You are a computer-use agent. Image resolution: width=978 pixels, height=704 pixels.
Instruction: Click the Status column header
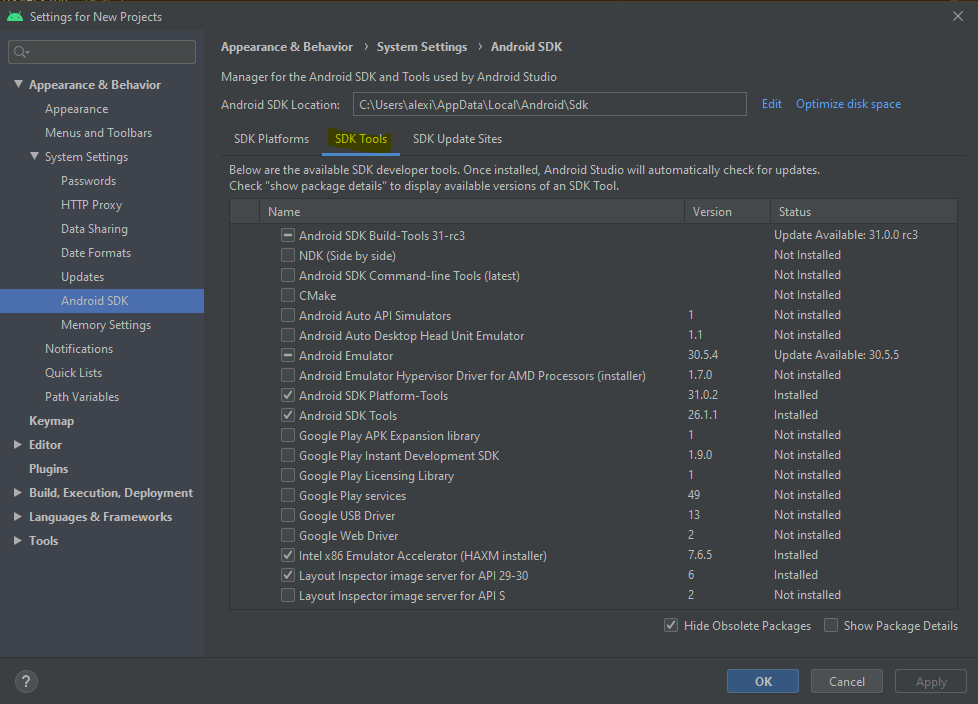click(x=864, y=211)
